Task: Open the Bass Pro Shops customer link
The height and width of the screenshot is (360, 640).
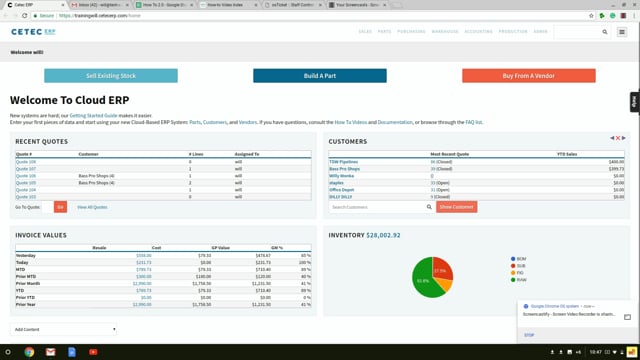Action: (344, 169)
